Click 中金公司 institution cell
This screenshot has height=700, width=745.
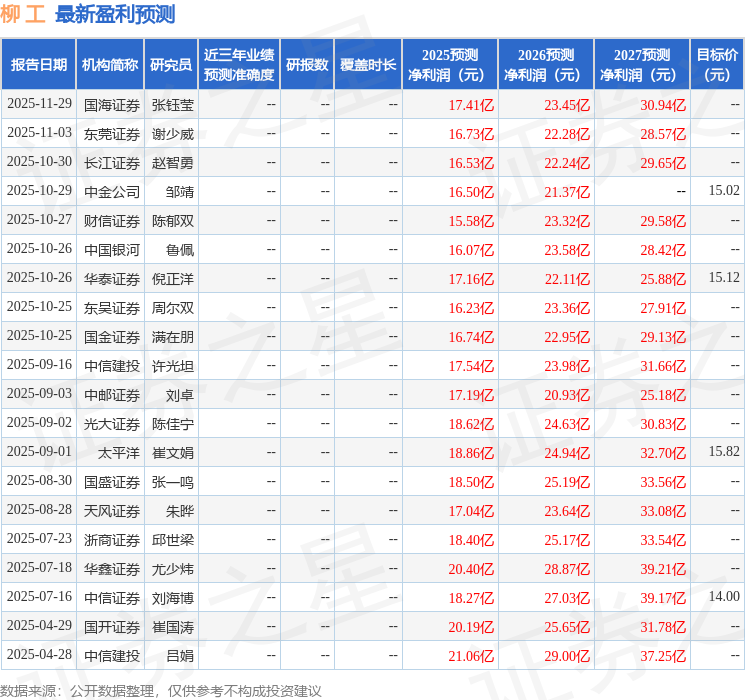point(112,192)
